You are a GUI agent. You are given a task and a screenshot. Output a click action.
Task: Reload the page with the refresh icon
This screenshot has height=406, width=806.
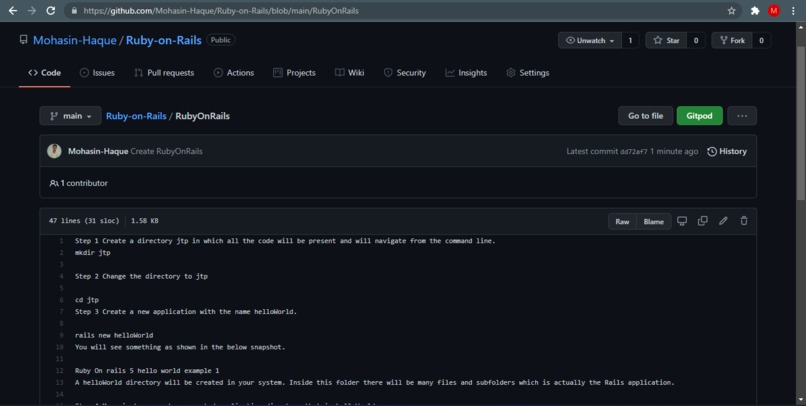click(x=51, y=11)
